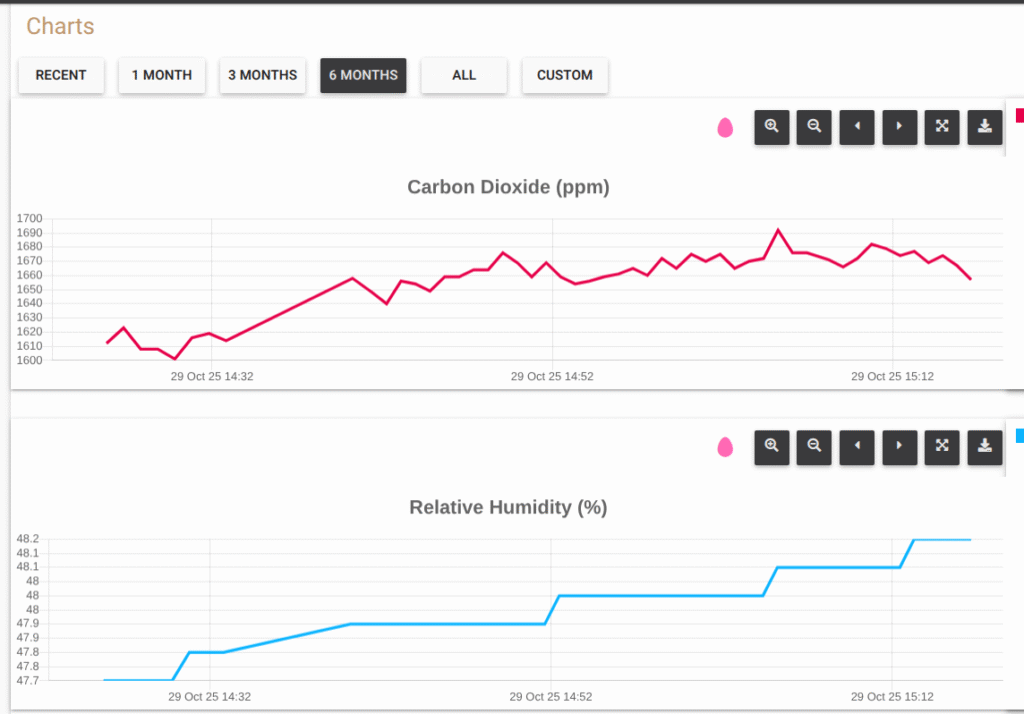Image resolution: width=1024 pixels, height=714 pixels.
Task: Download the Carbon Dioxide chart data
Action: pos(985,127)
